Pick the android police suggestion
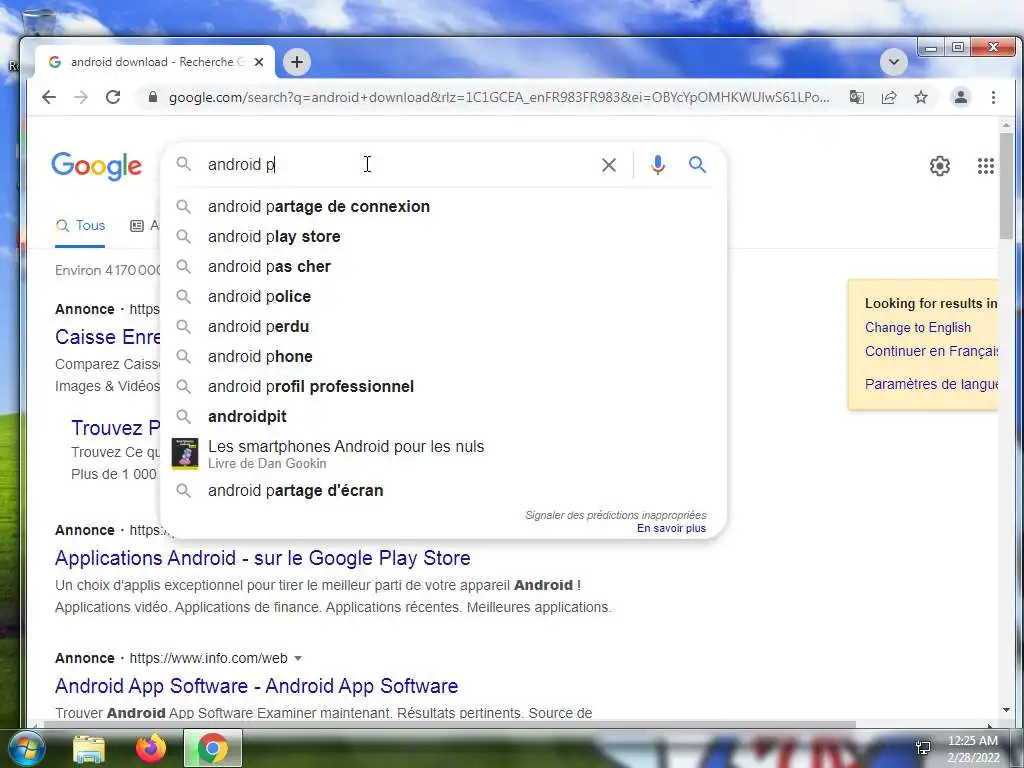The height and width of the screenshot is (768, 1024). coord(443,296)
